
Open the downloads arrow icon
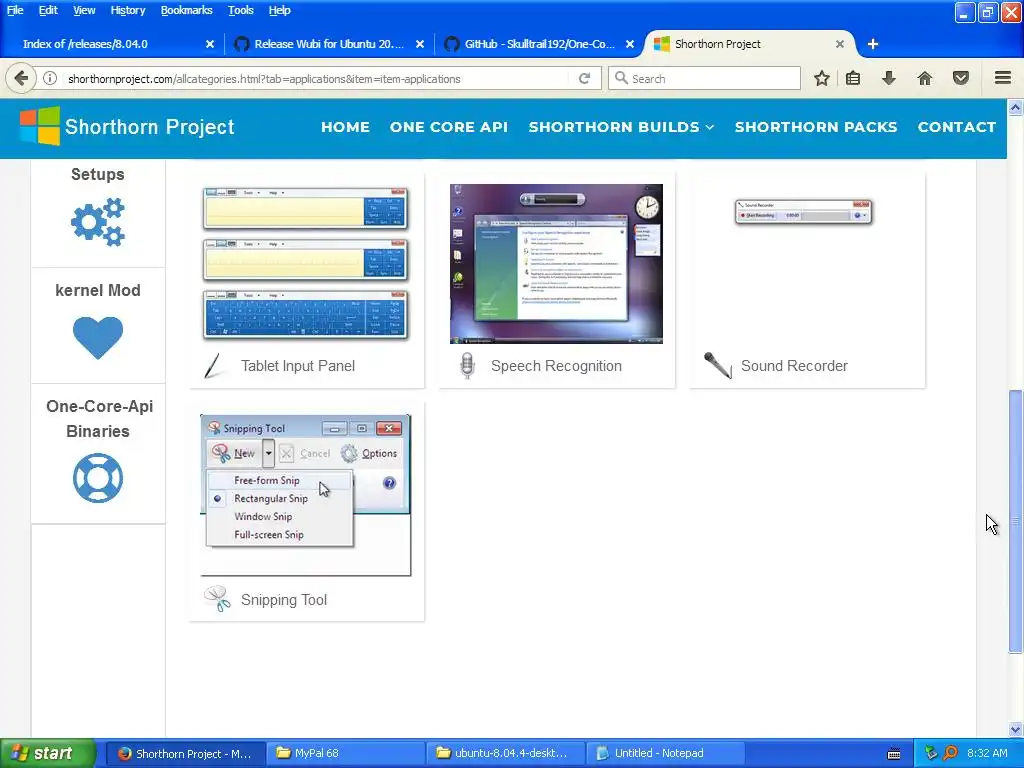click(x=888, y=78)
